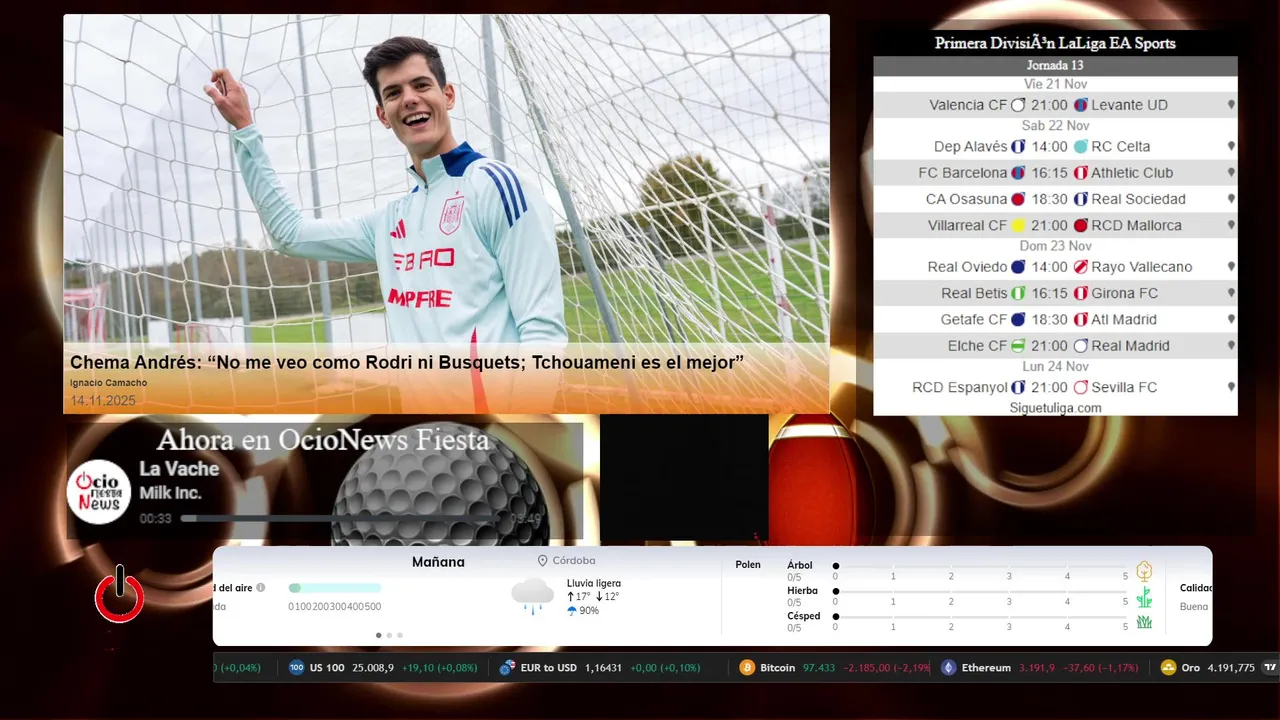Open venue pin for Real Betis match
Viewport: 1280px width, 720px height.
pyautogui.click(x=1231, y=294)
